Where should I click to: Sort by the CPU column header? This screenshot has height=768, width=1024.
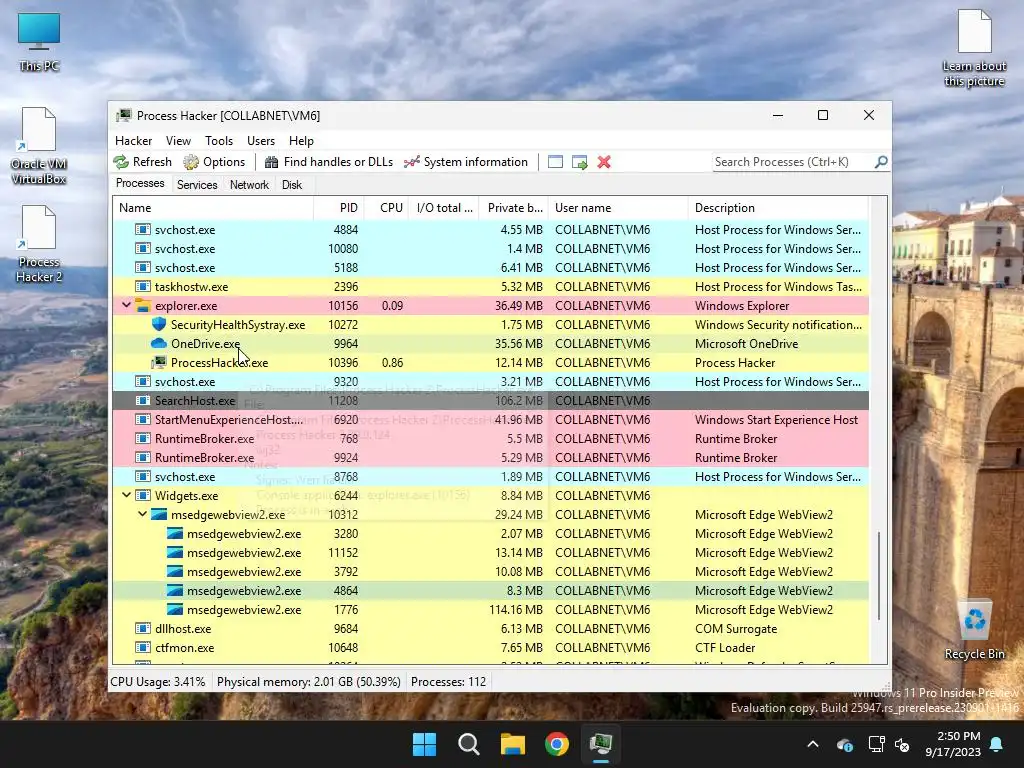click(x=386, y=208)
